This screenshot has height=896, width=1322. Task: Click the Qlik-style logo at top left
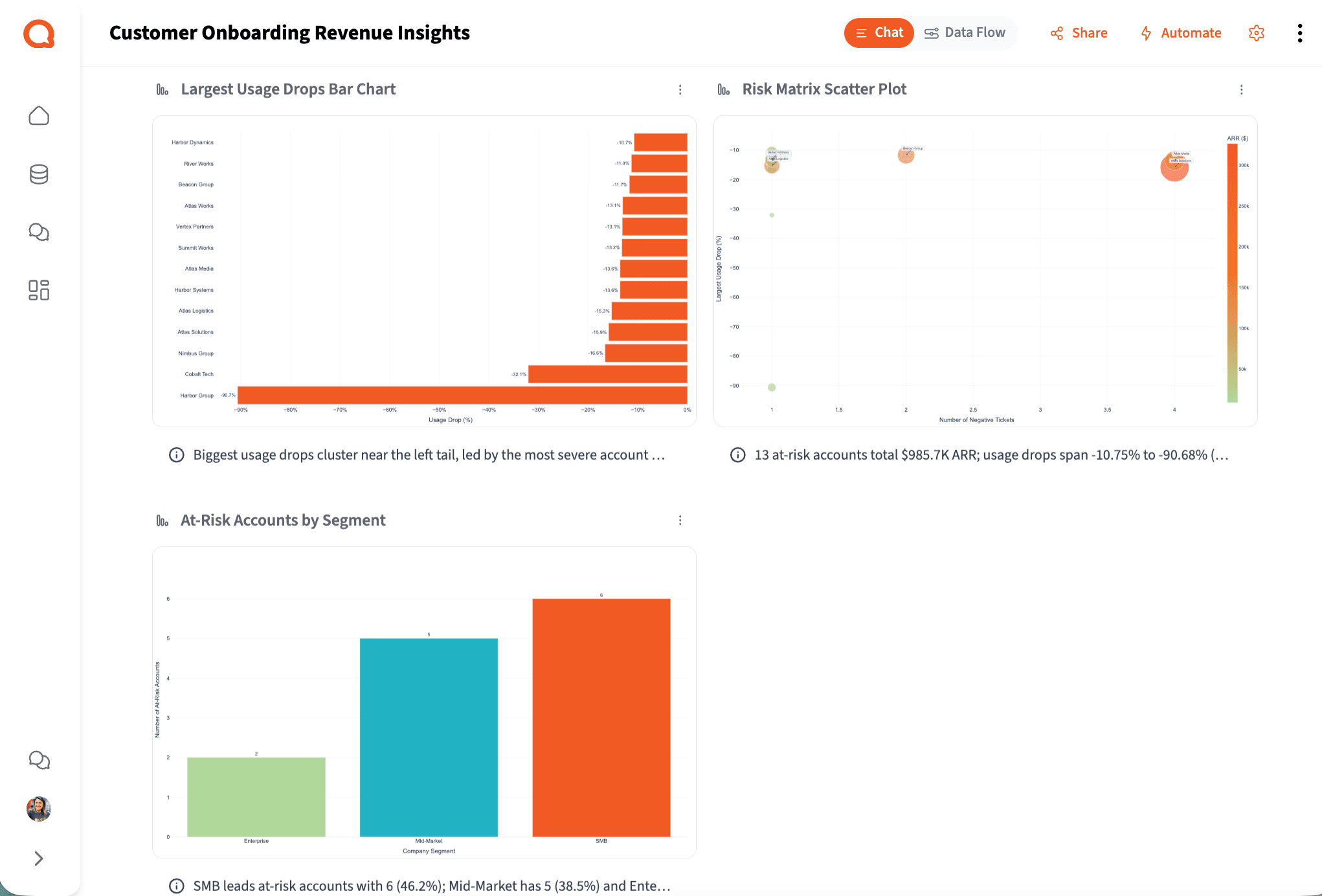pyautogui.click(x=39, y=34)
